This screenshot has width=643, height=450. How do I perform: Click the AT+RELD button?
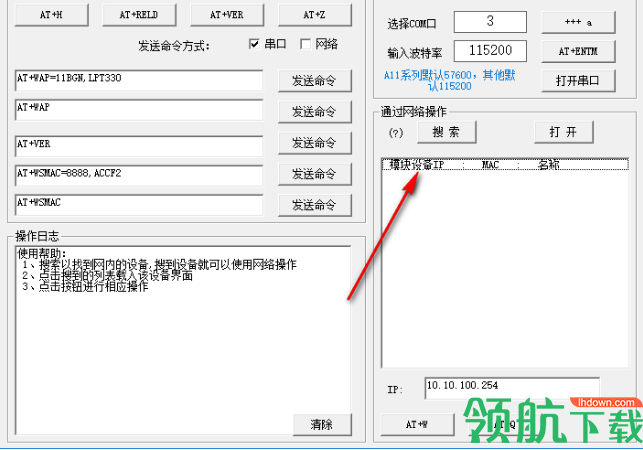pyautogui.click(x=139, y=15)
